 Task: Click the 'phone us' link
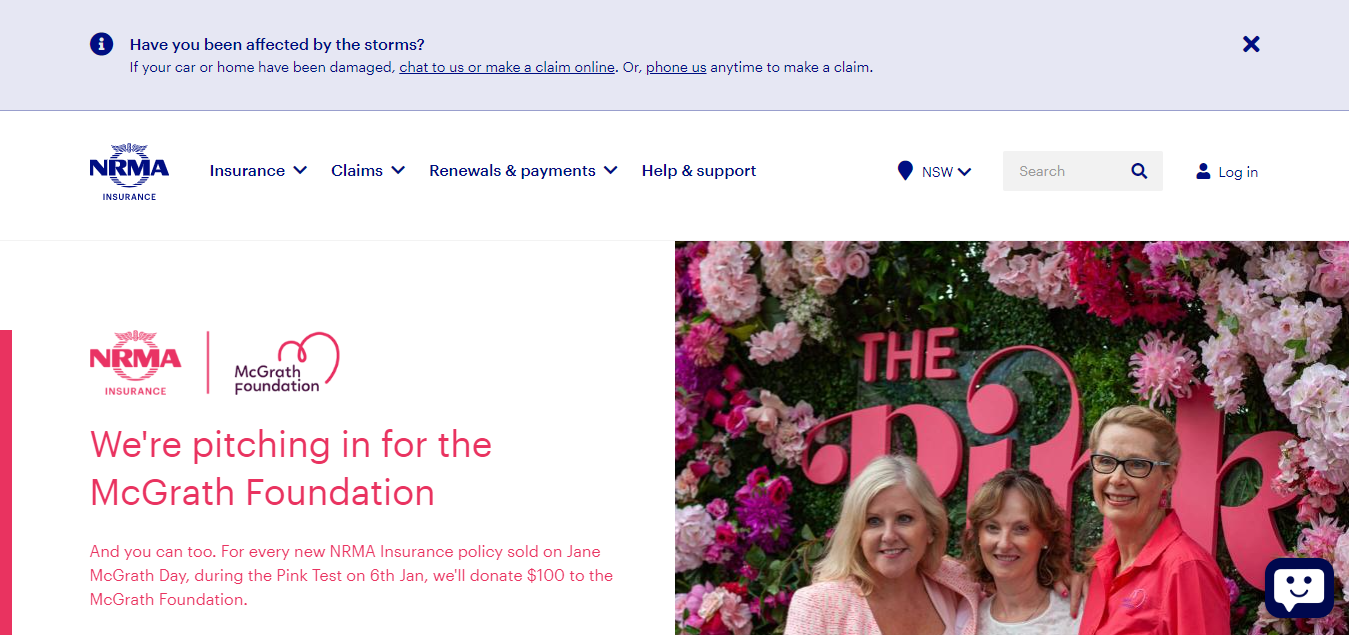point(676,68)
